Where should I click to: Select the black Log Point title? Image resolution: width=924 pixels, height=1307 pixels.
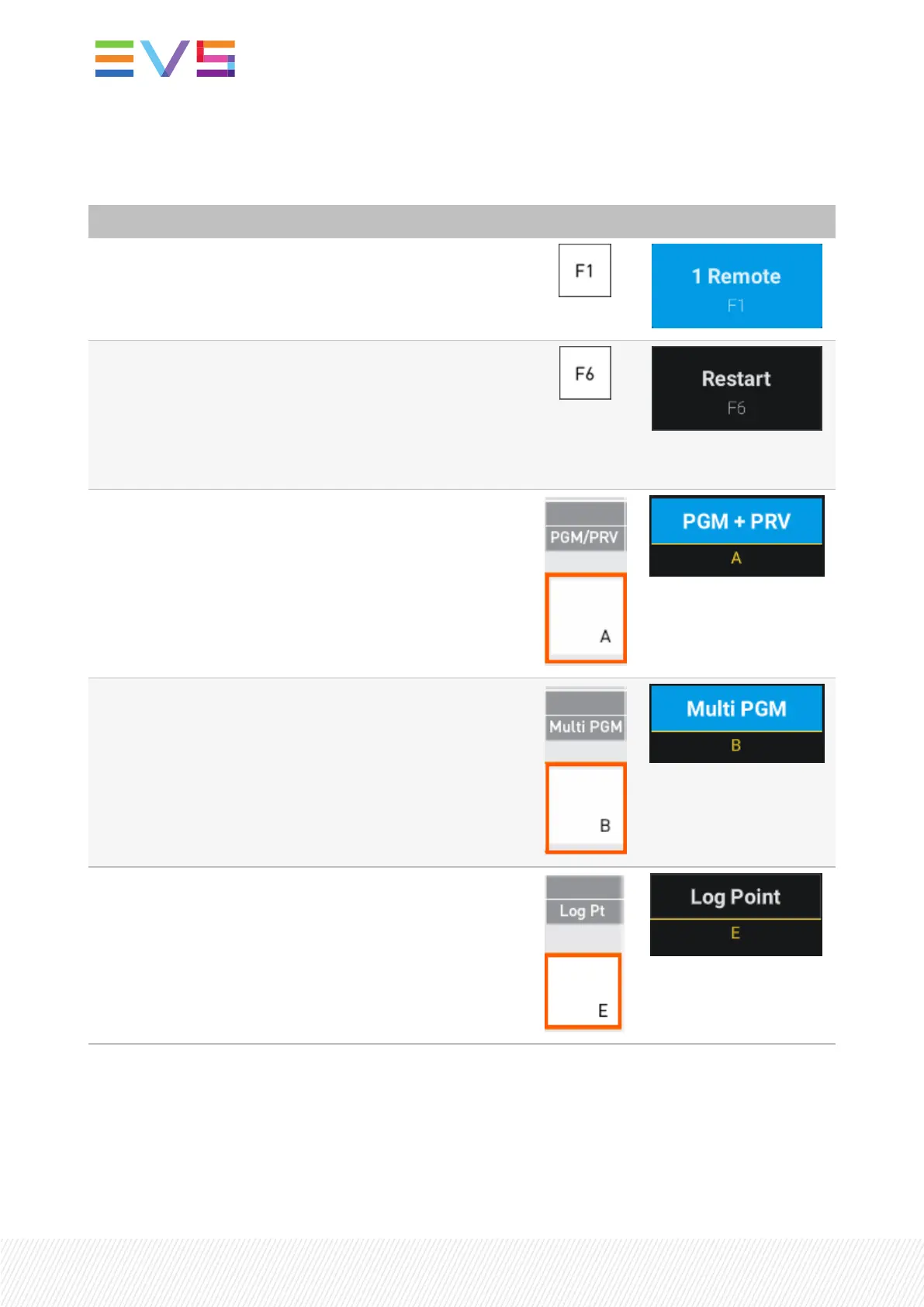pos(735,897)
